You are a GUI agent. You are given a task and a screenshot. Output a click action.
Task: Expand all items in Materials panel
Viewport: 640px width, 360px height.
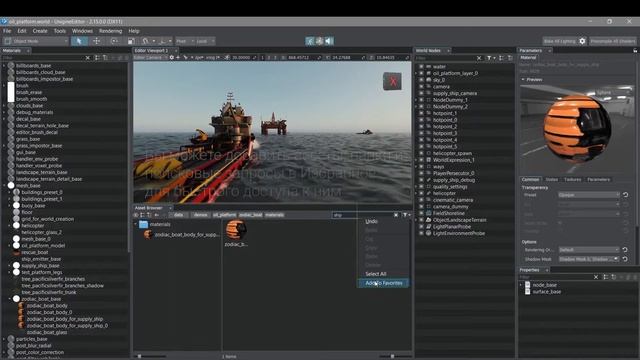pos(97,58)
